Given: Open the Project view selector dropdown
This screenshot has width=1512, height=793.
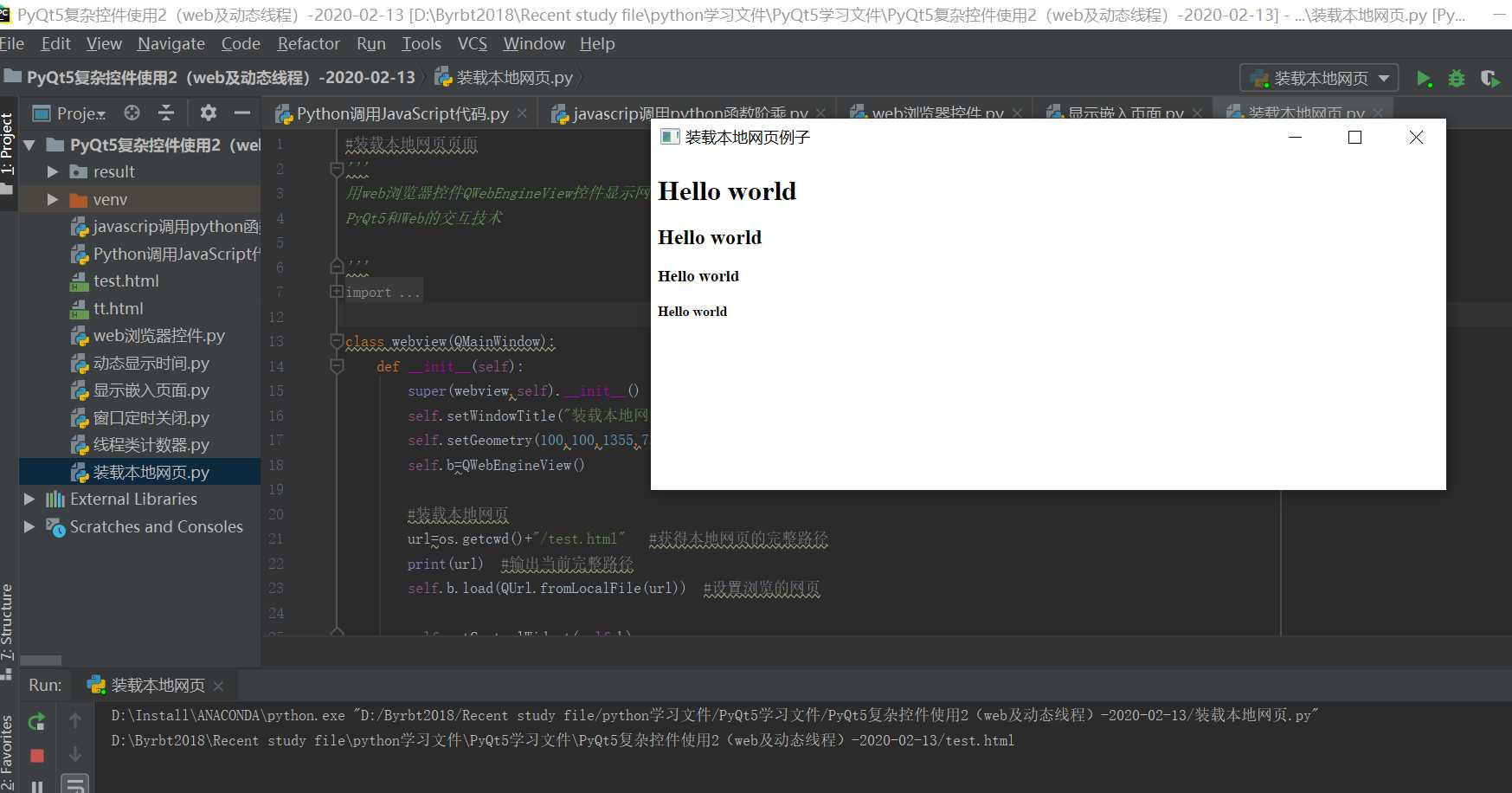Looking at the screenshot, I should click(69, 113).
